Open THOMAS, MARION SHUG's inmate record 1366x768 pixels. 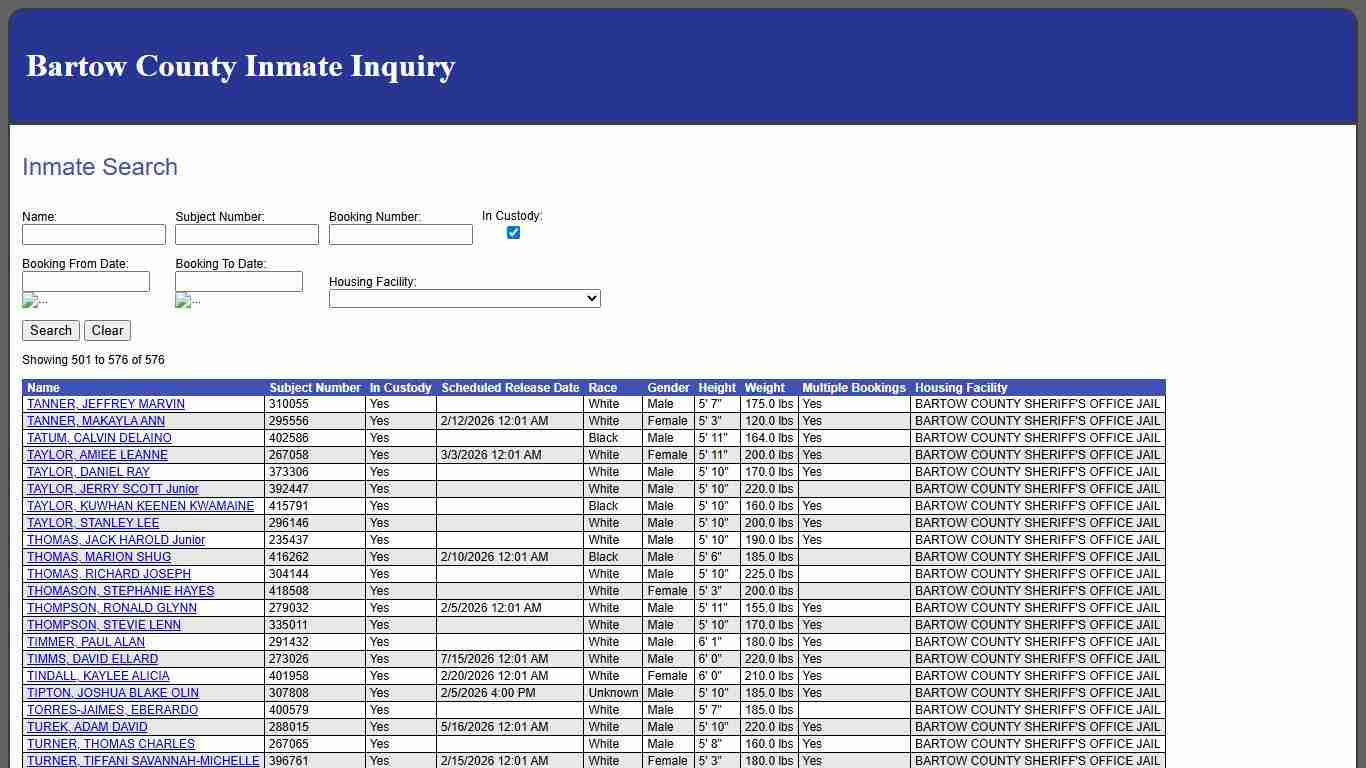[99, 557]
